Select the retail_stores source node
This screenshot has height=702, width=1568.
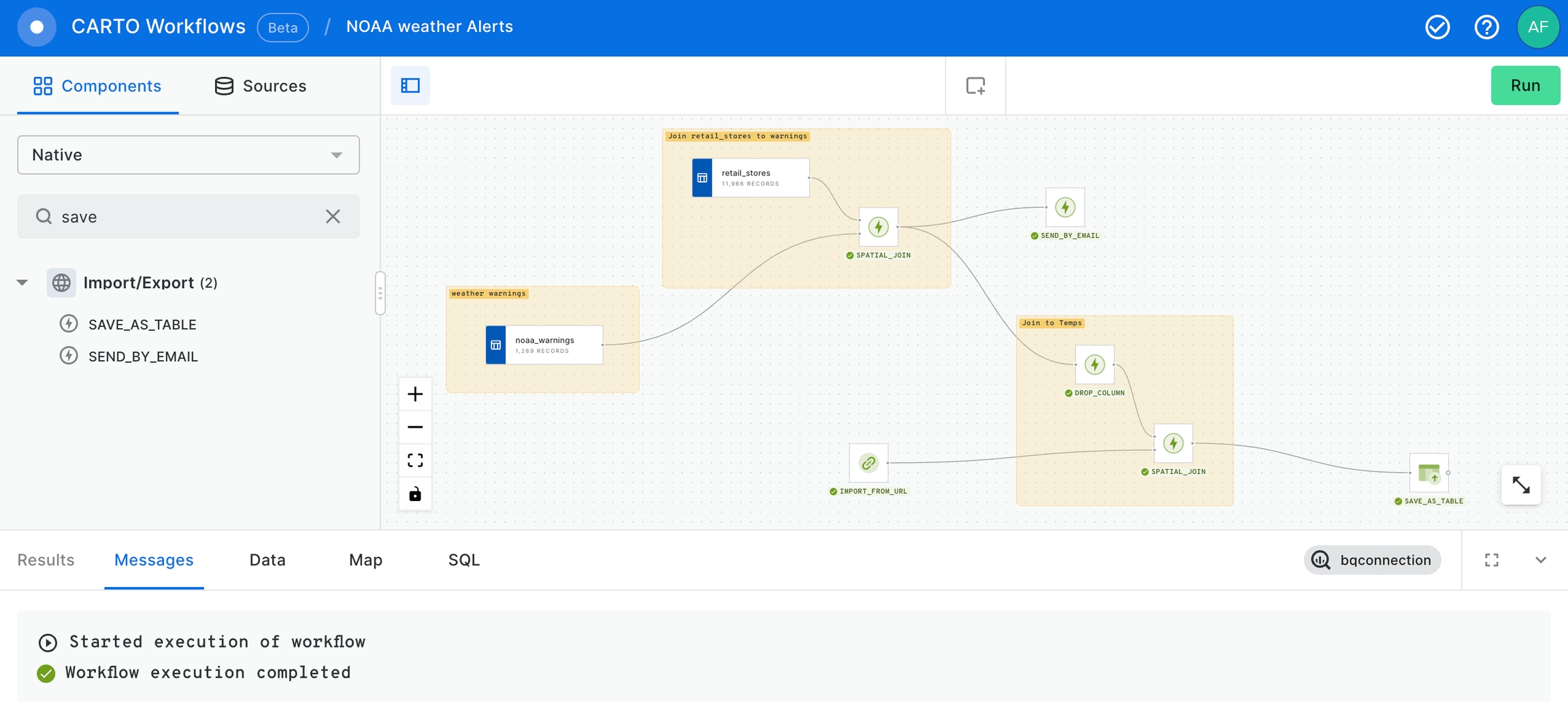point(751,178)
